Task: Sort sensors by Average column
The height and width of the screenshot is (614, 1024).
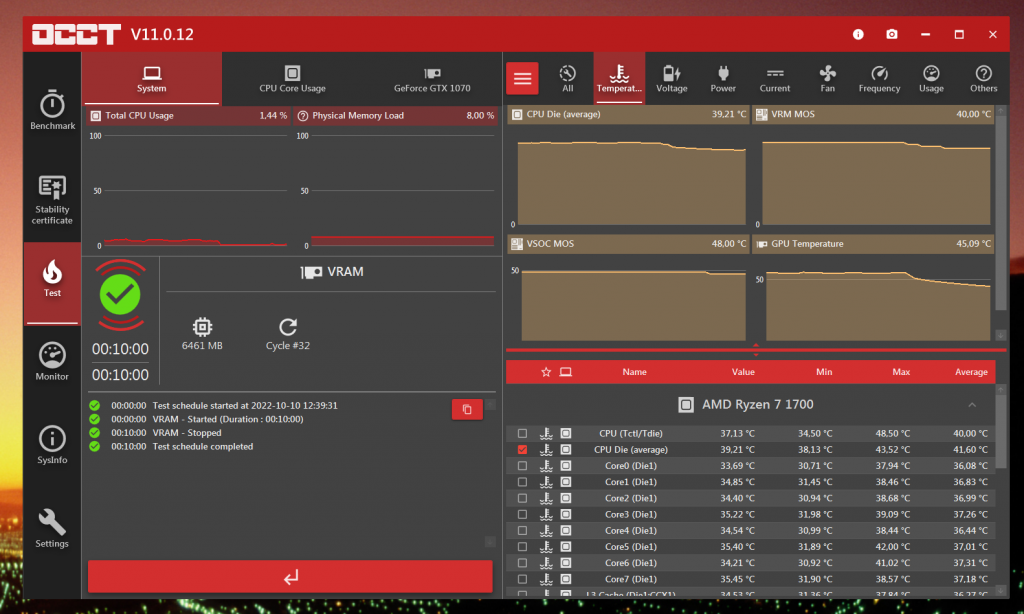Action: [971, 372]
